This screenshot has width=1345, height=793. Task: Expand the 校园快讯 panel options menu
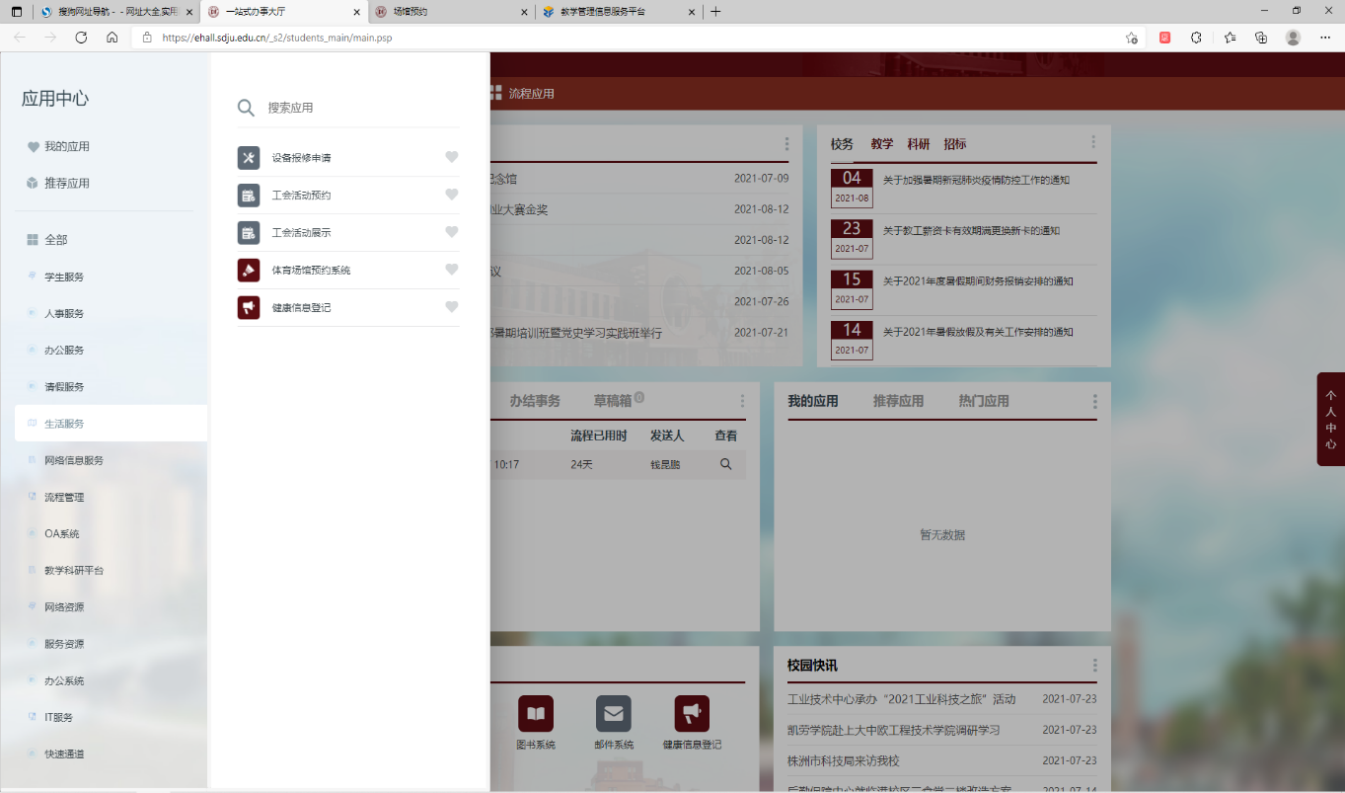pyautogui.click(x=1095, y=665)
